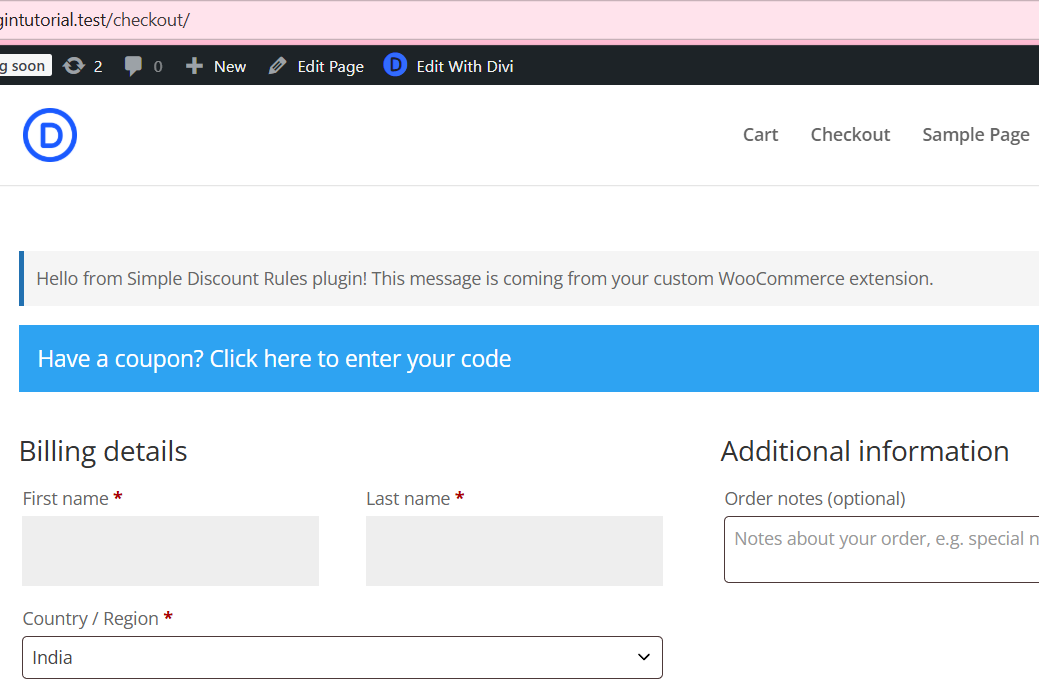
Task: Expand the Country / Region dropdown showing India
Action: (x=342, y=658)
